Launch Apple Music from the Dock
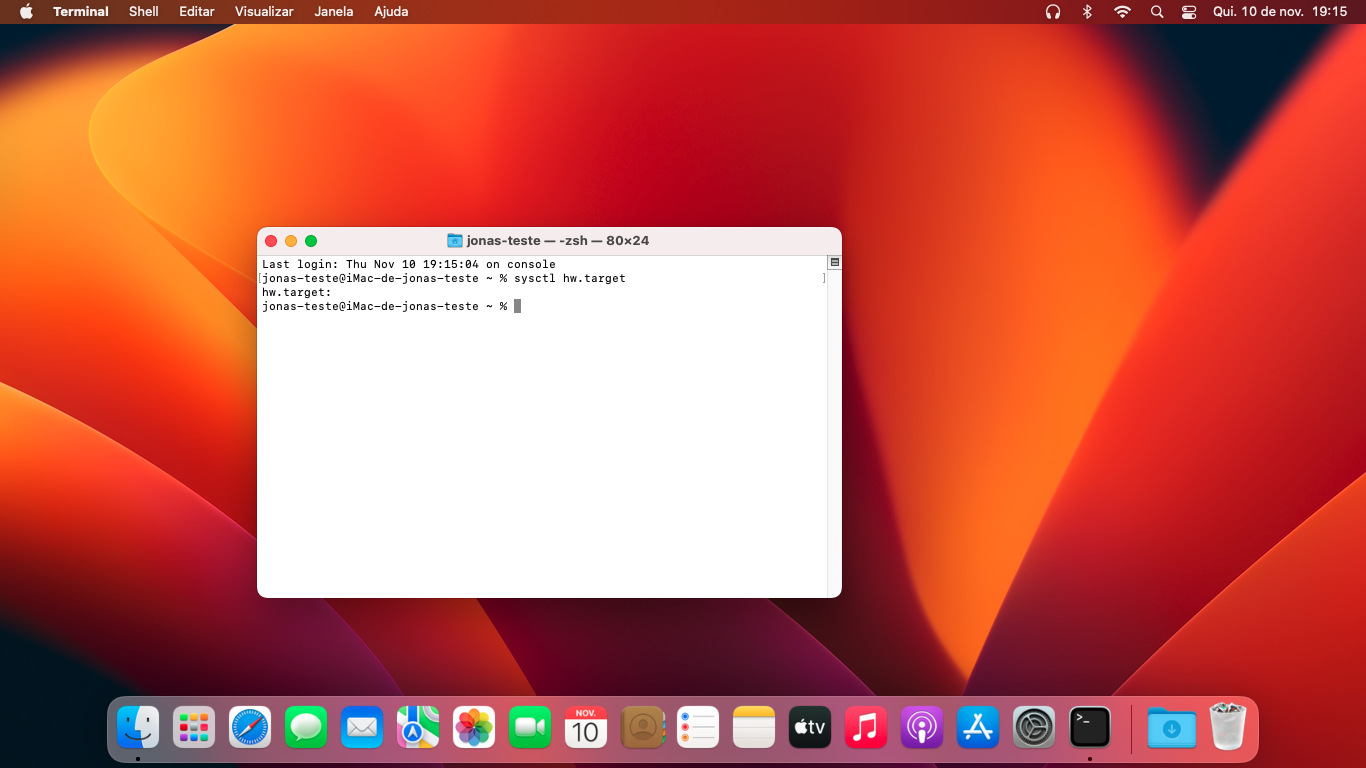Viewport: 1366px width, 768px height. coord(865,727)
